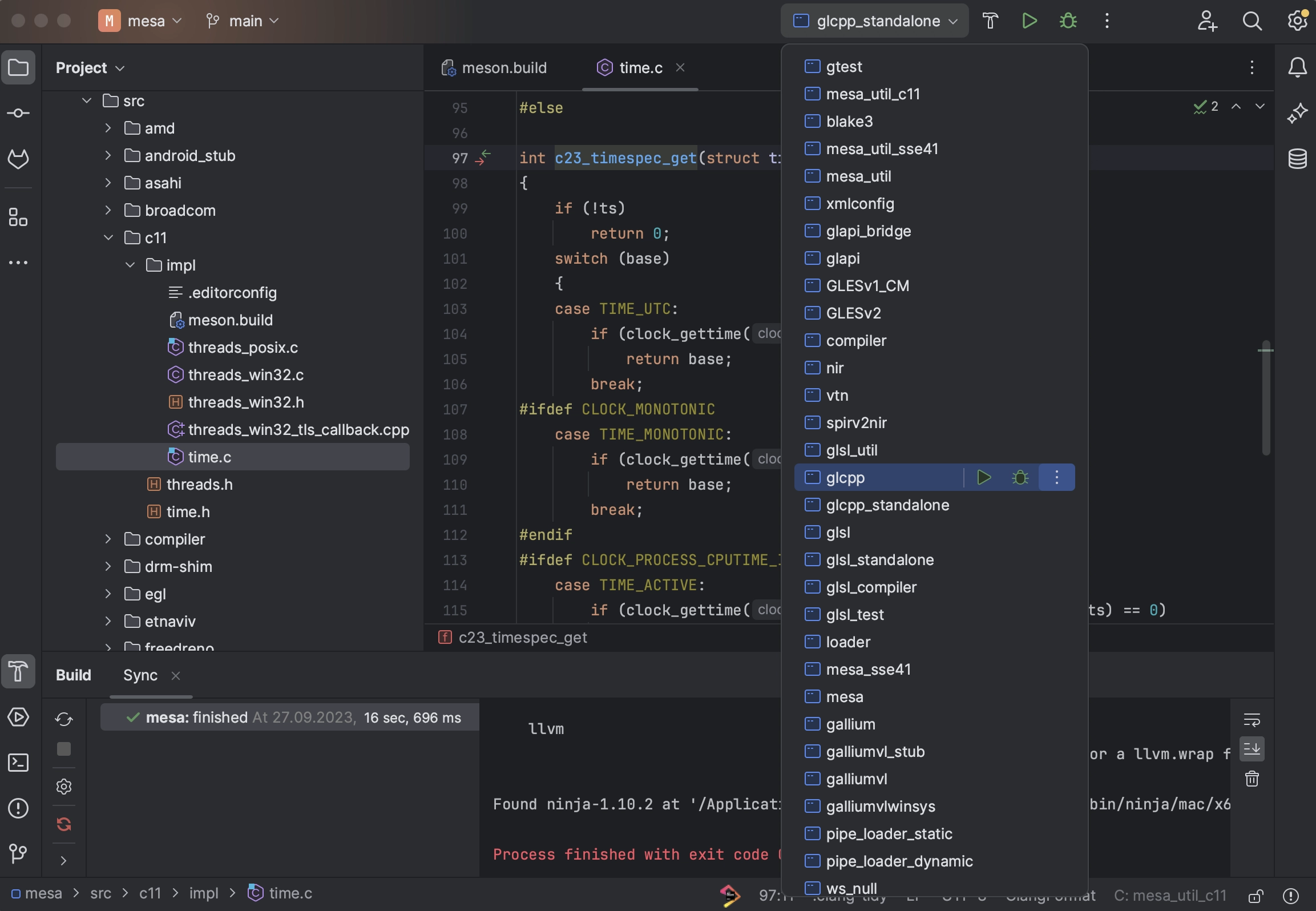Open the Notifications bell icon
The height and width of the screenshot is (911, 1316).
(x=1298, y=68)
